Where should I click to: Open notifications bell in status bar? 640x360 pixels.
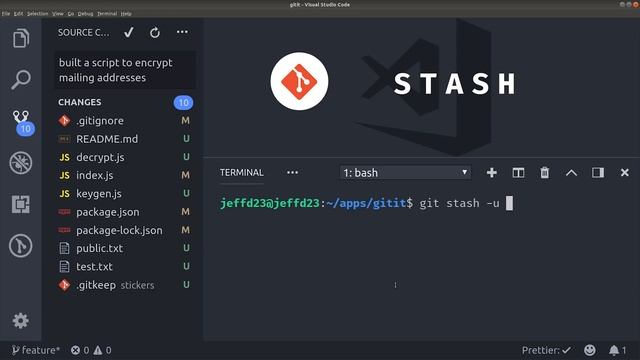(x=618, y=350)
